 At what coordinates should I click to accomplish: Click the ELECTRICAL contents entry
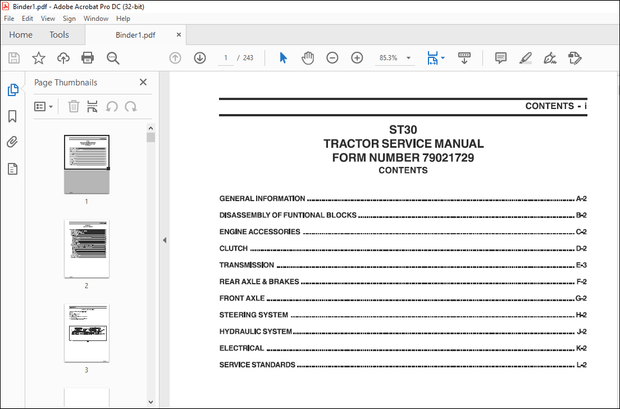click(x=403, y=348)
